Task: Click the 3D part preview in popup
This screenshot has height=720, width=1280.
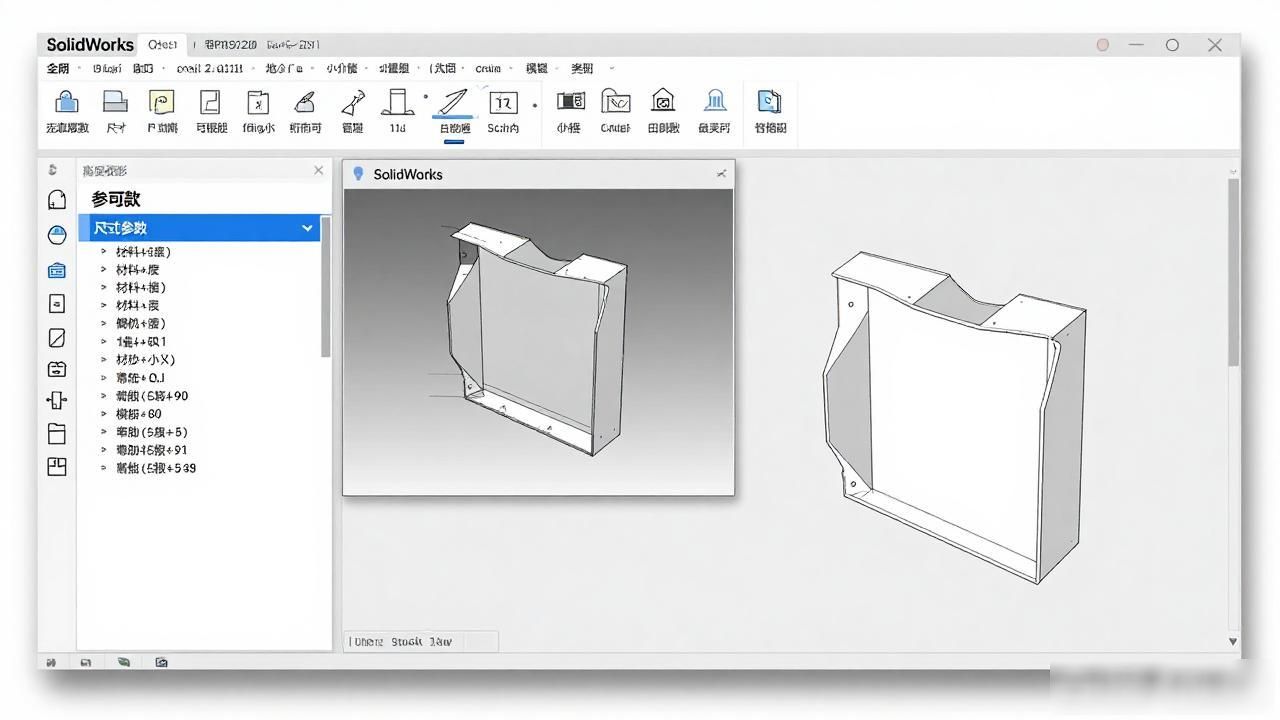Action: 537,340
